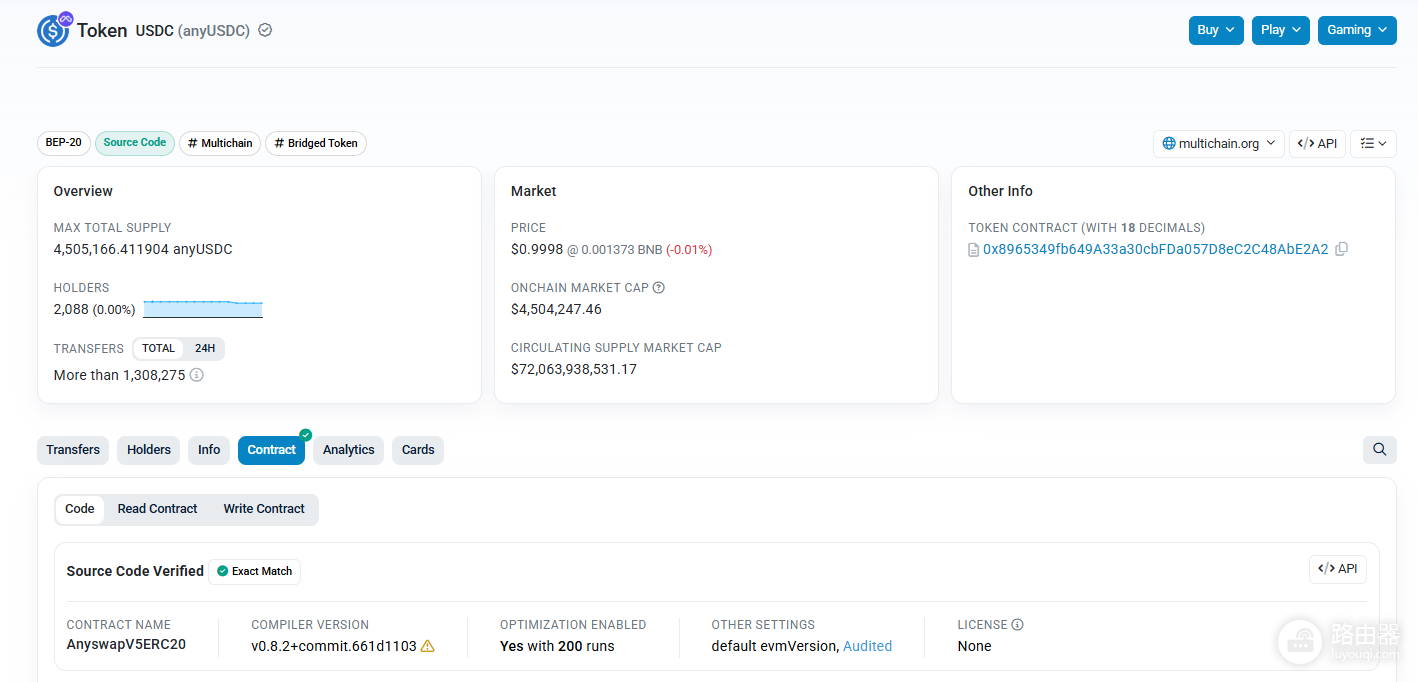Select the Info tab
Viewport: 1418px width, 682px height.
coord(209,450)
